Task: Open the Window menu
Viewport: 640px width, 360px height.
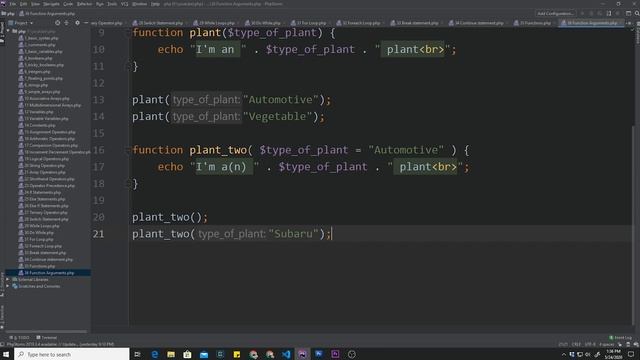Action: [x=139, y=4]
